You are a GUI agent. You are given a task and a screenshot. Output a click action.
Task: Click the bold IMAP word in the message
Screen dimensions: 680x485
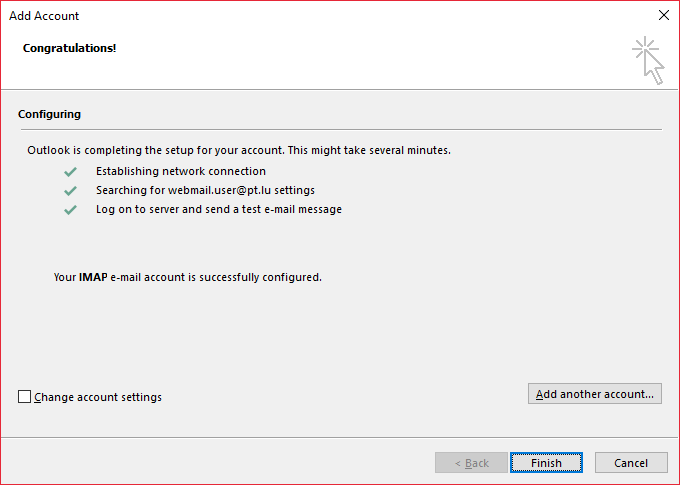[93, 277]
